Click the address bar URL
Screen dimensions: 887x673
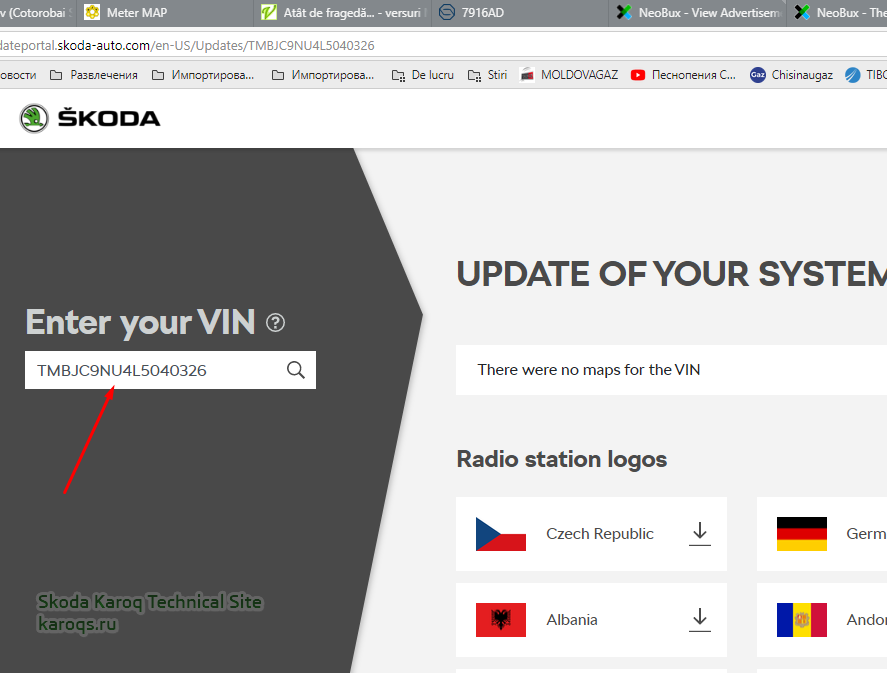(187, 45)
